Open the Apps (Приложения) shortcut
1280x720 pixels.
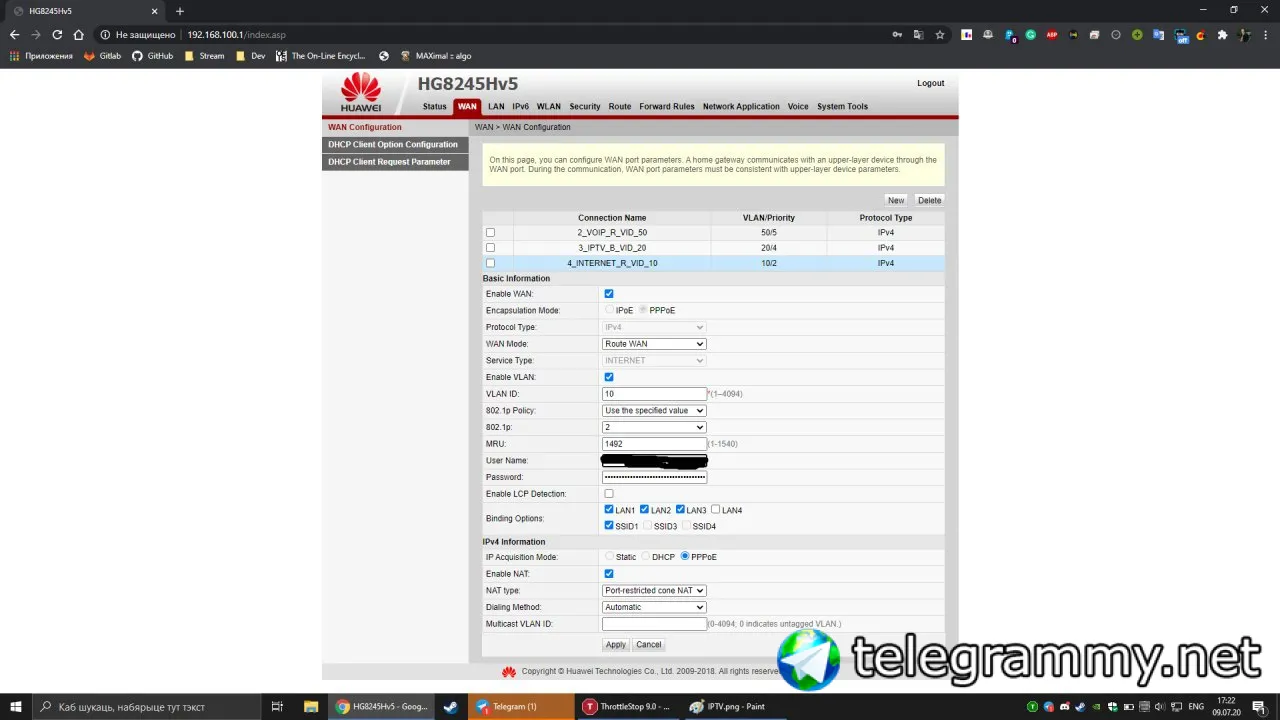coord(41,56)
